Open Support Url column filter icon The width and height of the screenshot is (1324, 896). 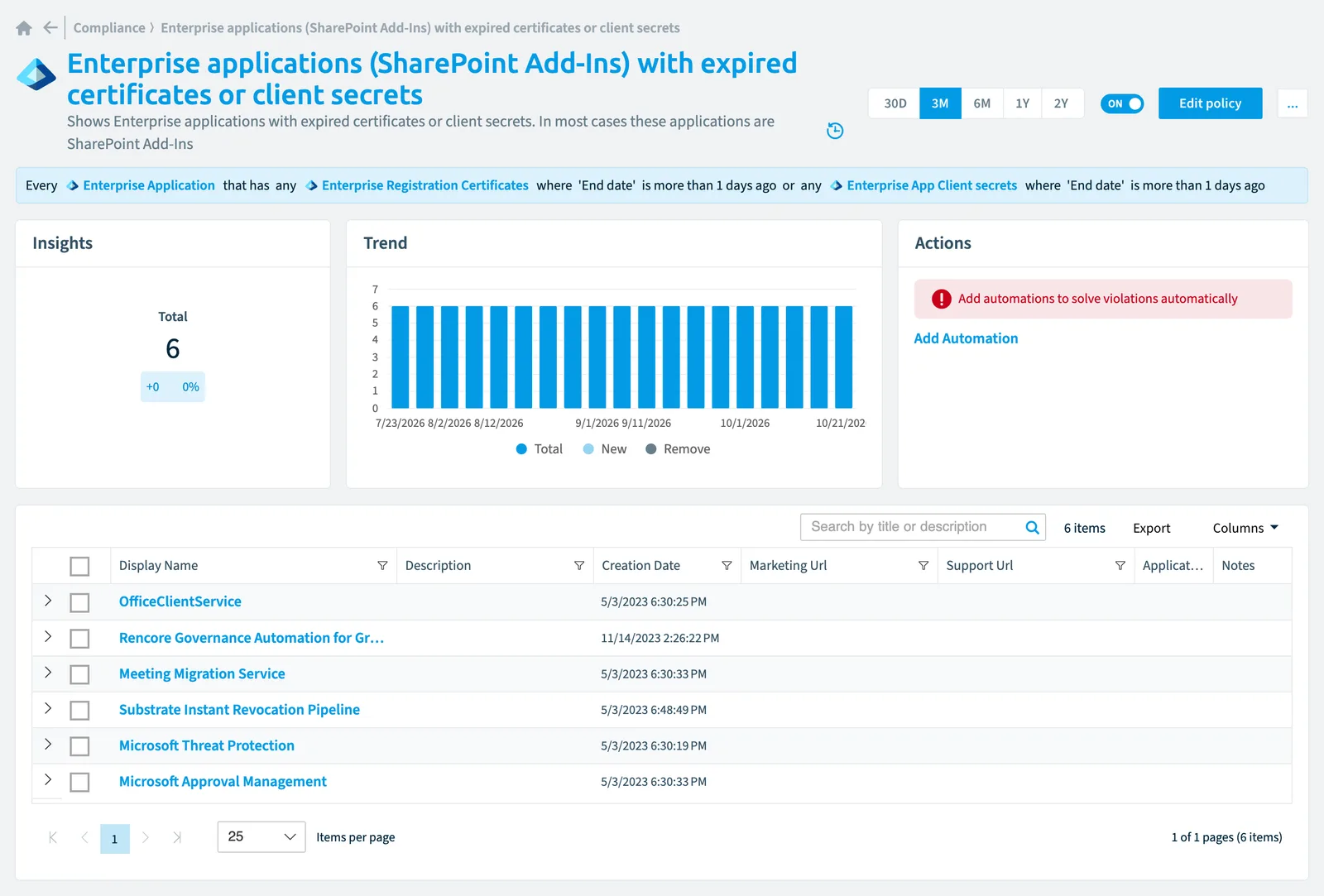pos(1120,566)
